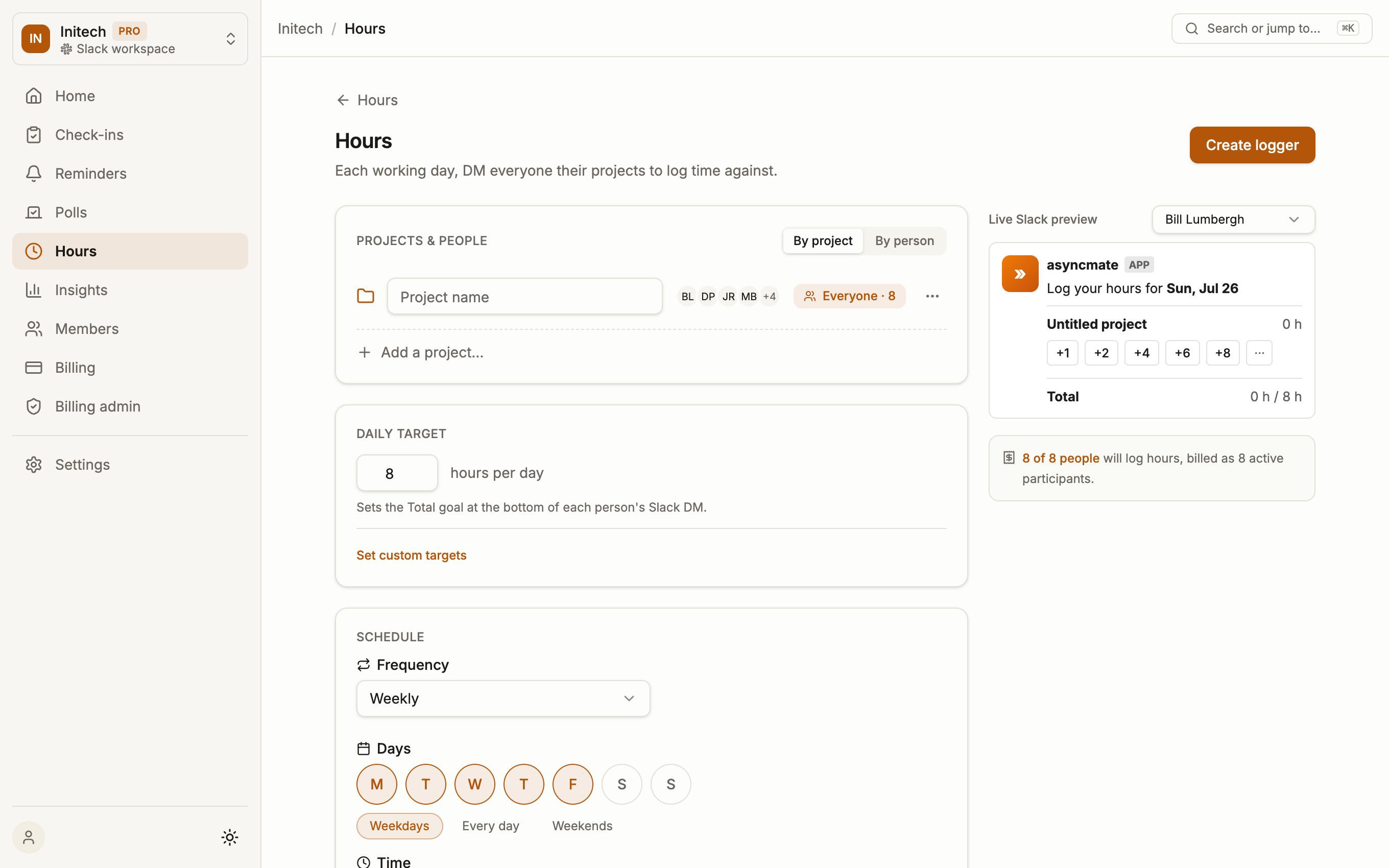Viewport: 1389px width, 868px height.
Task: Open Settings gear icon
Action: click(34, 465)
